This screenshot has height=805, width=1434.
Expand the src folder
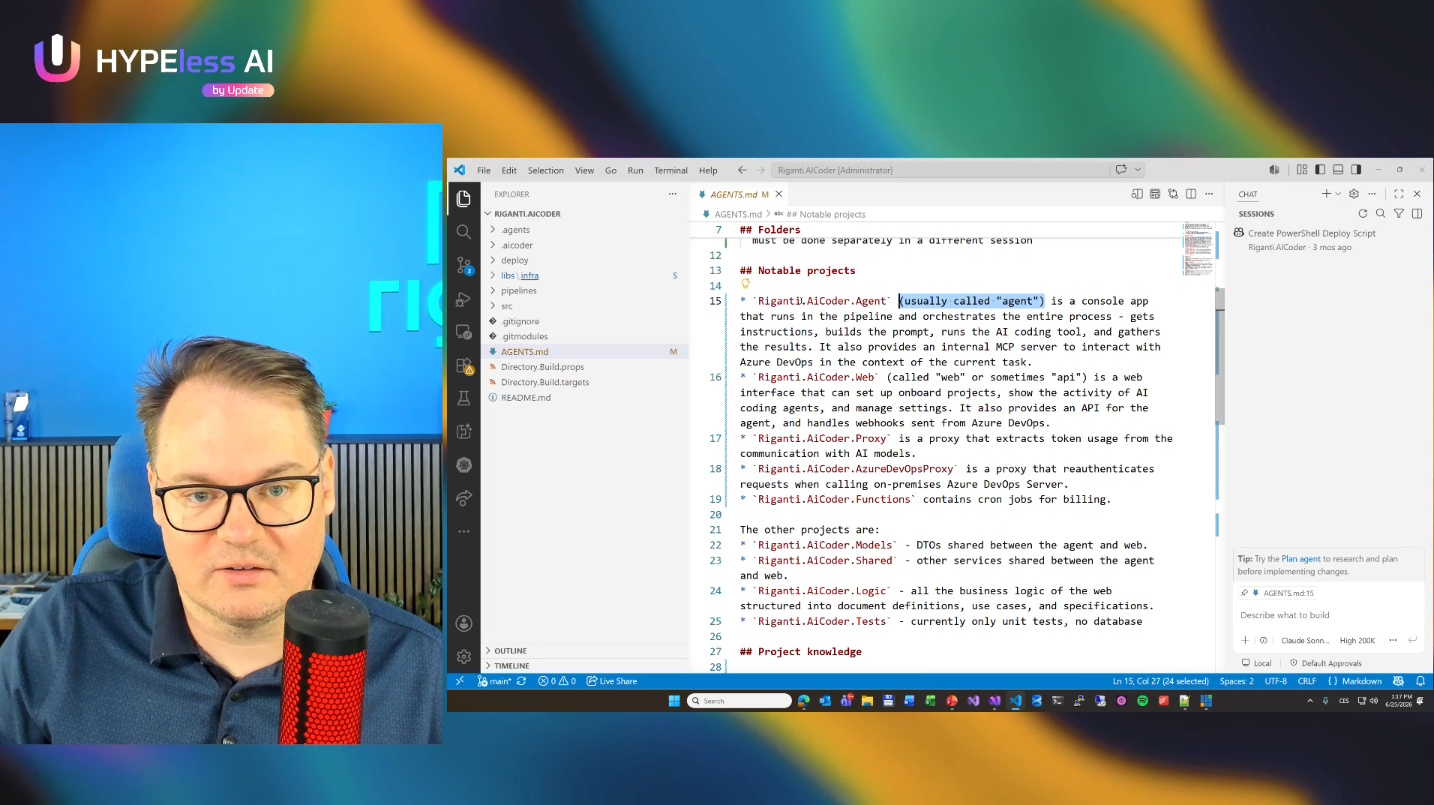(585, 306)
